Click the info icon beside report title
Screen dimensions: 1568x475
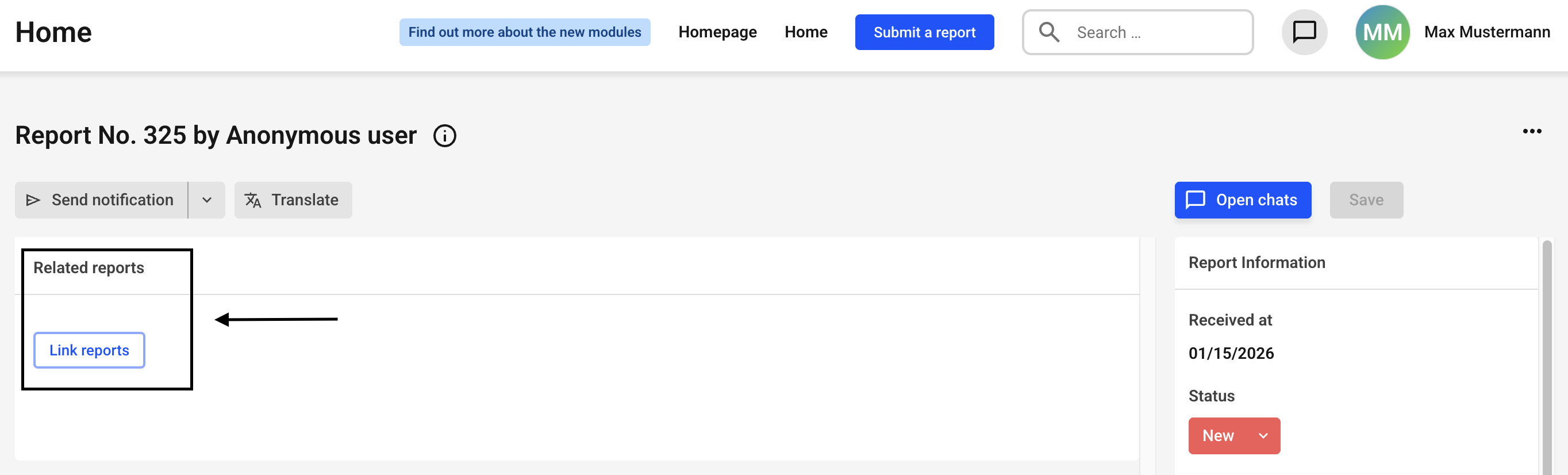(444, 136)
